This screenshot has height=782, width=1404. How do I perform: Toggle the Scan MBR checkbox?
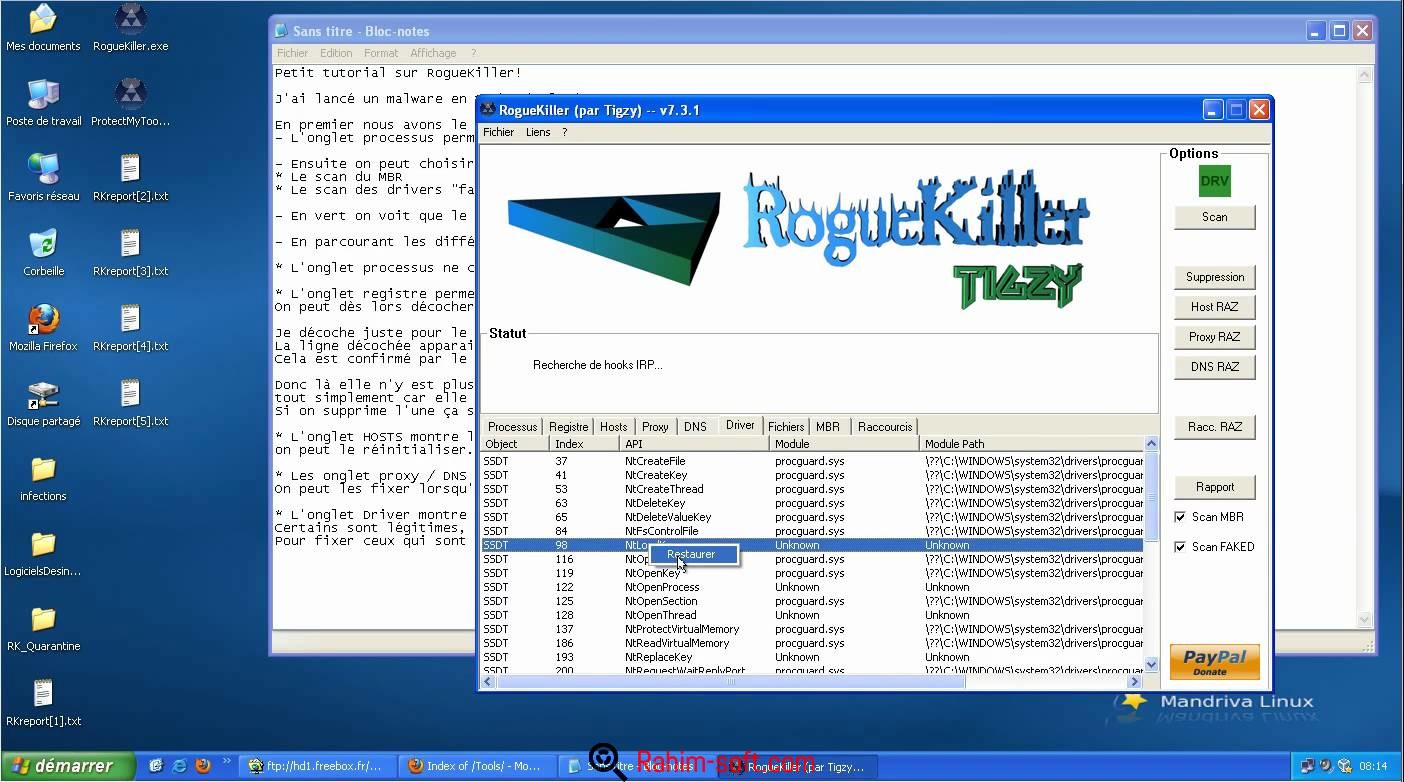click(1180, 517)
